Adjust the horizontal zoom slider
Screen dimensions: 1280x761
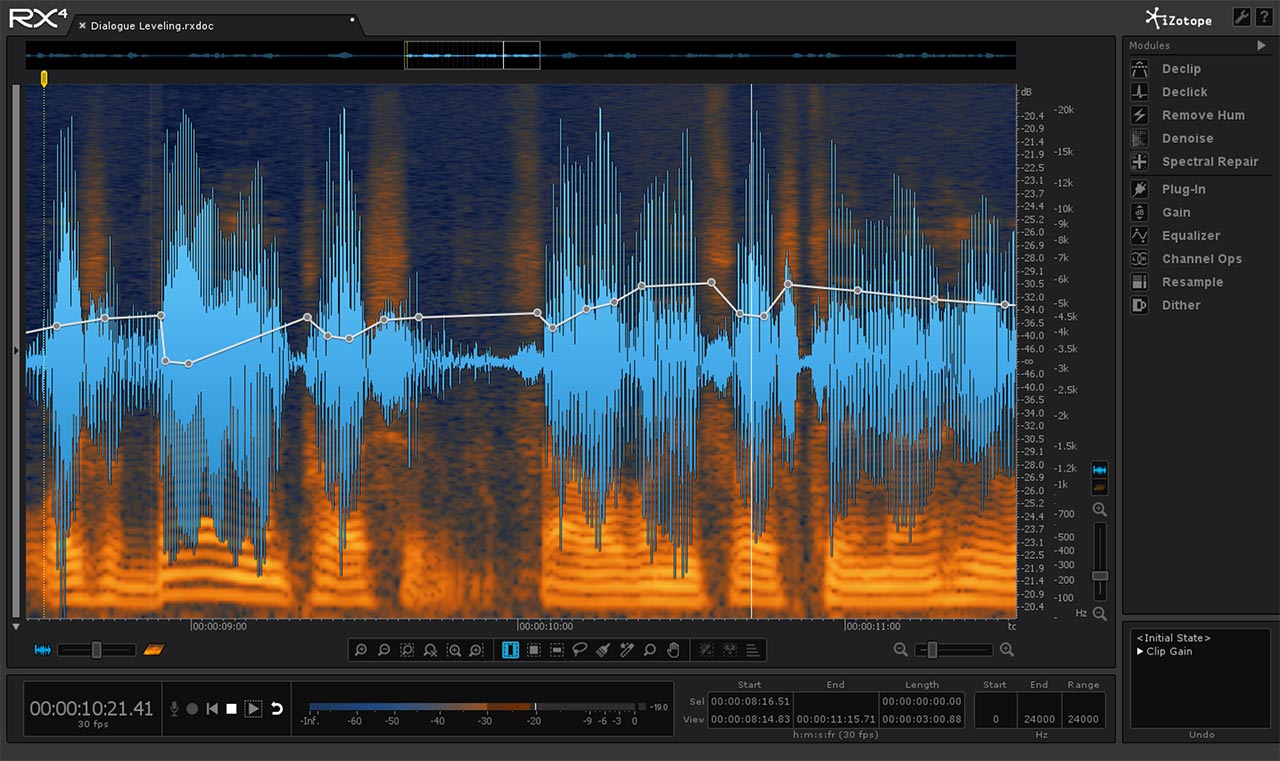931,649
